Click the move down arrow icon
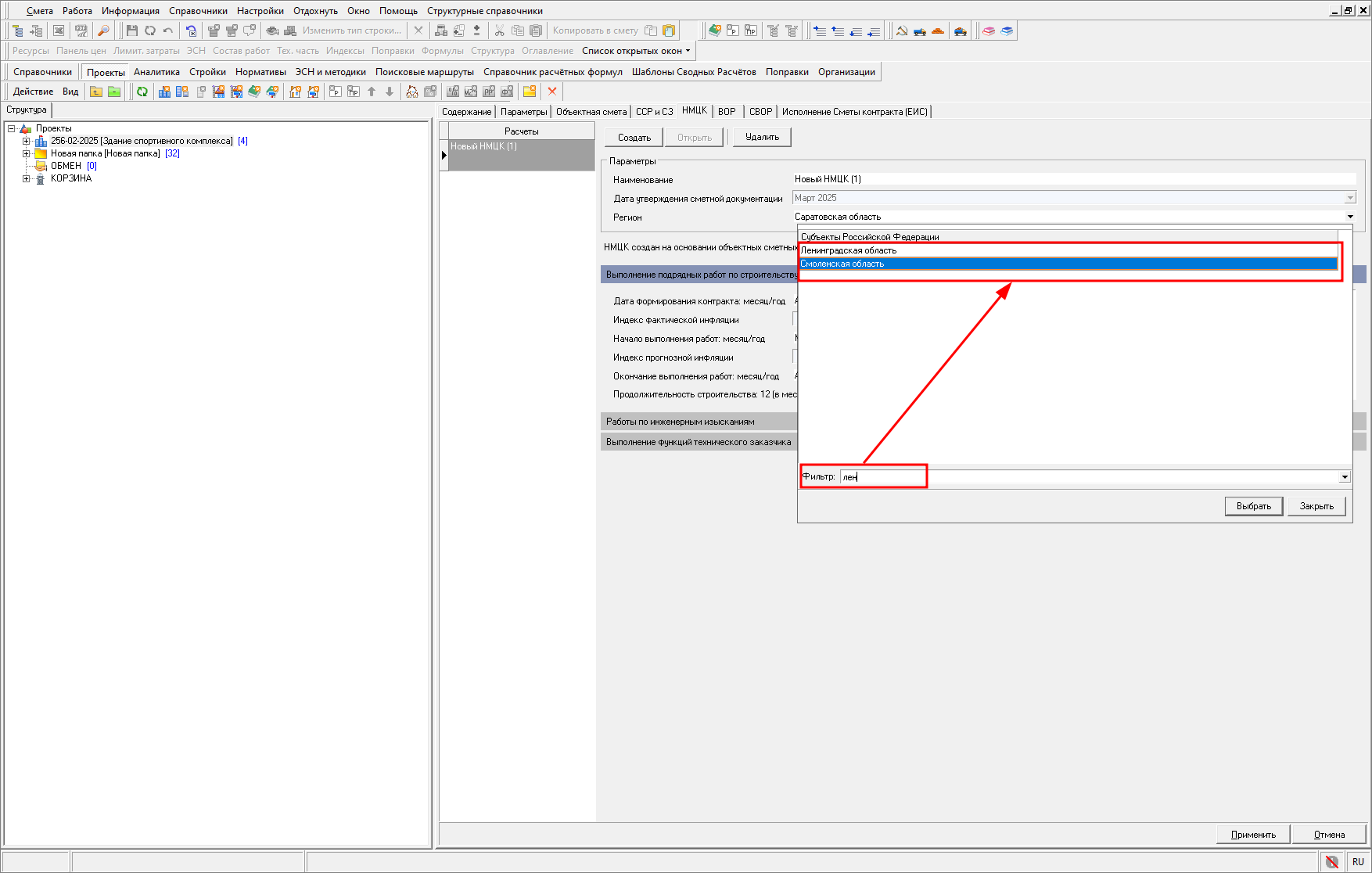 coord(390,92)
